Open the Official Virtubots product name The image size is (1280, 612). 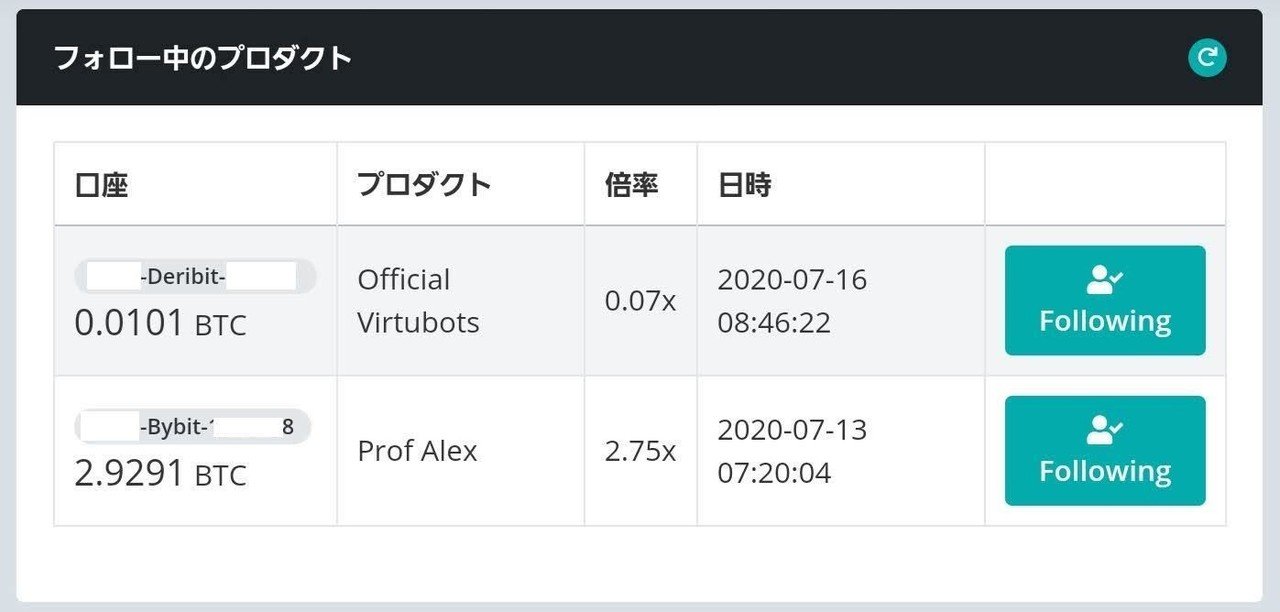click(x=418, y=300)
